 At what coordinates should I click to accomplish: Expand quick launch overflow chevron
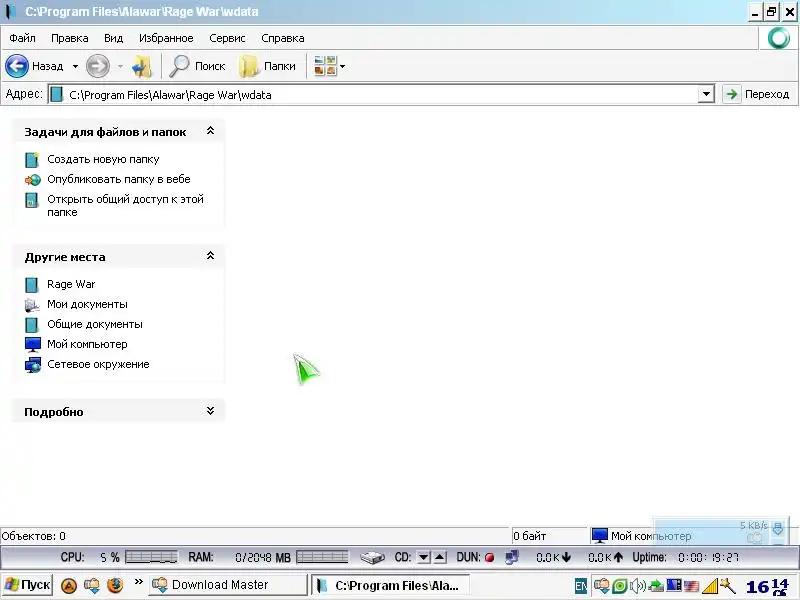point(138,582)
